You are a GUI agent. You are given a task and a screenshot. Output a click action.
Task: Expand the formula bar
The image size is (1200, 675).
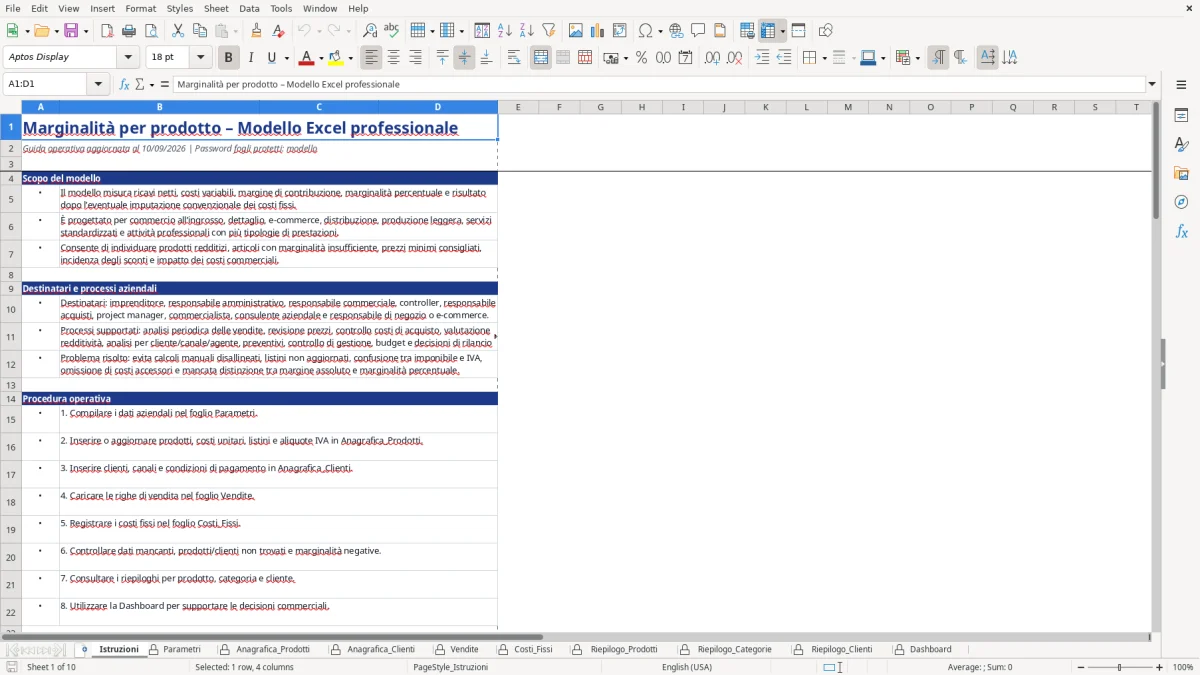(x=1152, y=84)
